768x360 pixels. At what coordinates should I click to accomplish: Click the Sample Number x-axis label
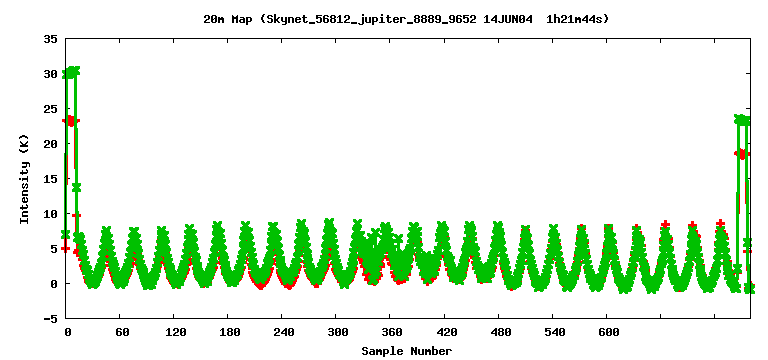click(407, 351)
